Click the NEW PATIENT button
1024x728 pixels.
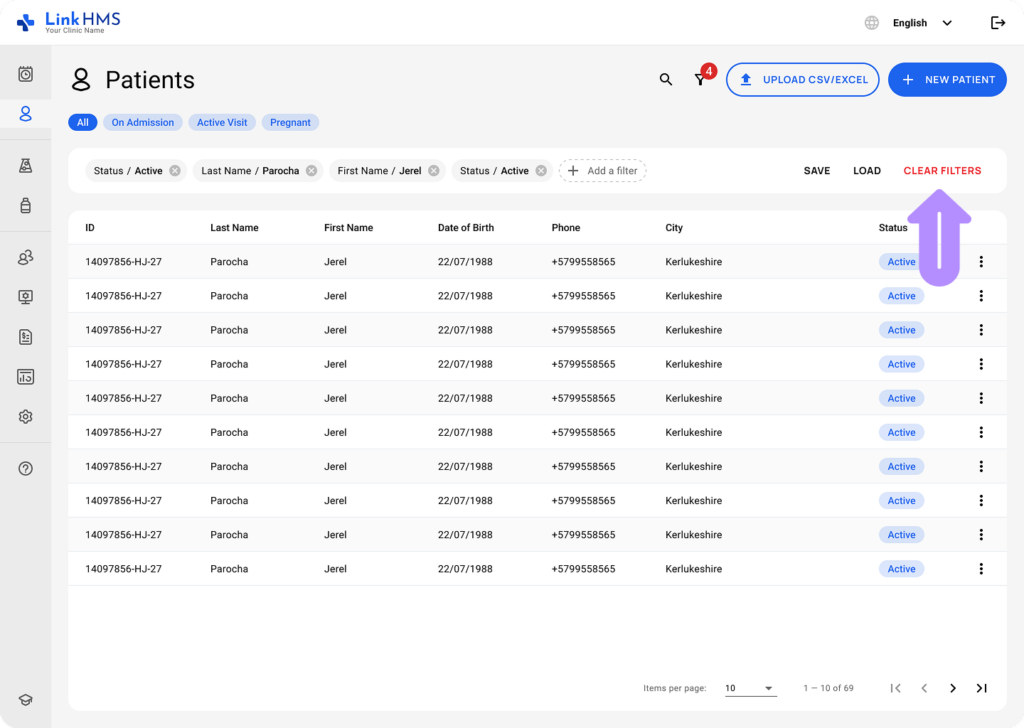click(947, 79)
